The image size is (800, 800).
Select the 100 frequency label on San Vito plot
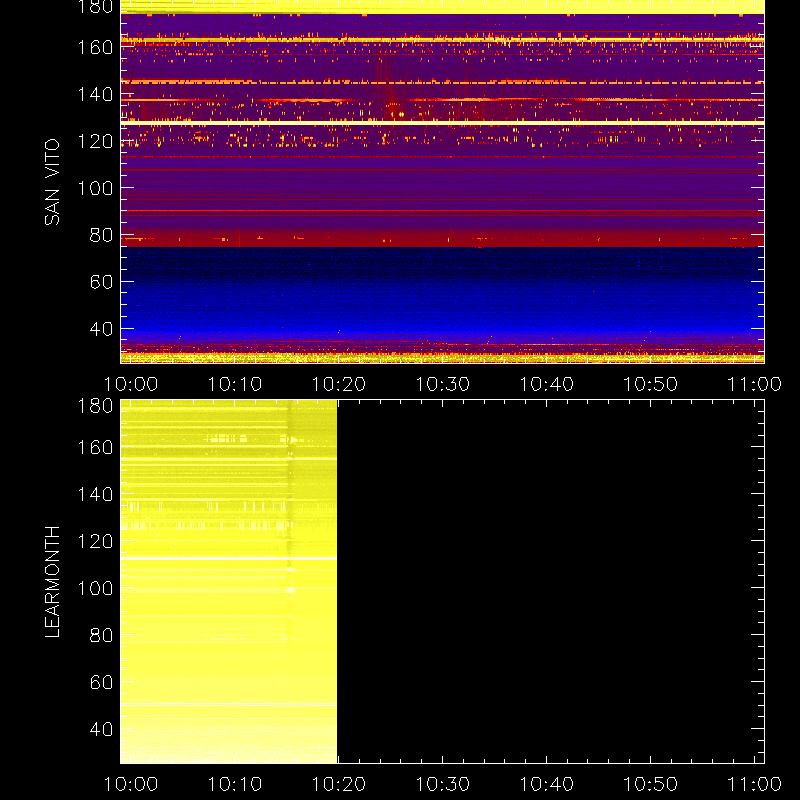pos(95,188)
